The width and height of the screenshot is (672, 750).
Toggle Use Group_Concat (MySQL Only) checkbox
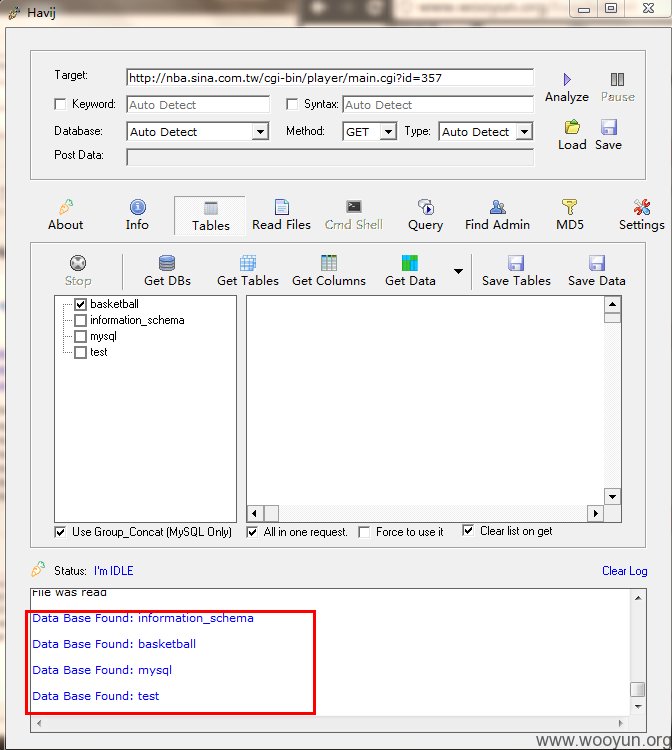(x=60, y=532)
